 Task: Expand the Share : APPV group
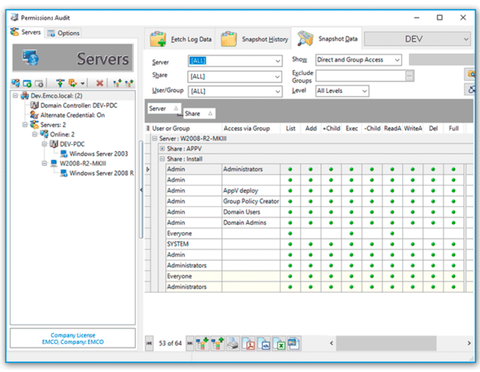coord(162,149)
